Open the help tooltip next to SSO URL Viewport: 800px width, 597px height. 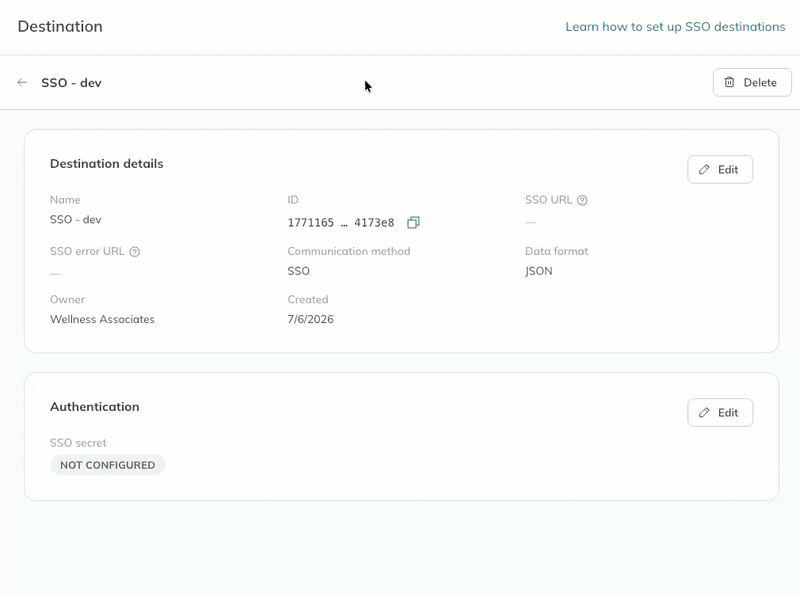pos(582,201)
